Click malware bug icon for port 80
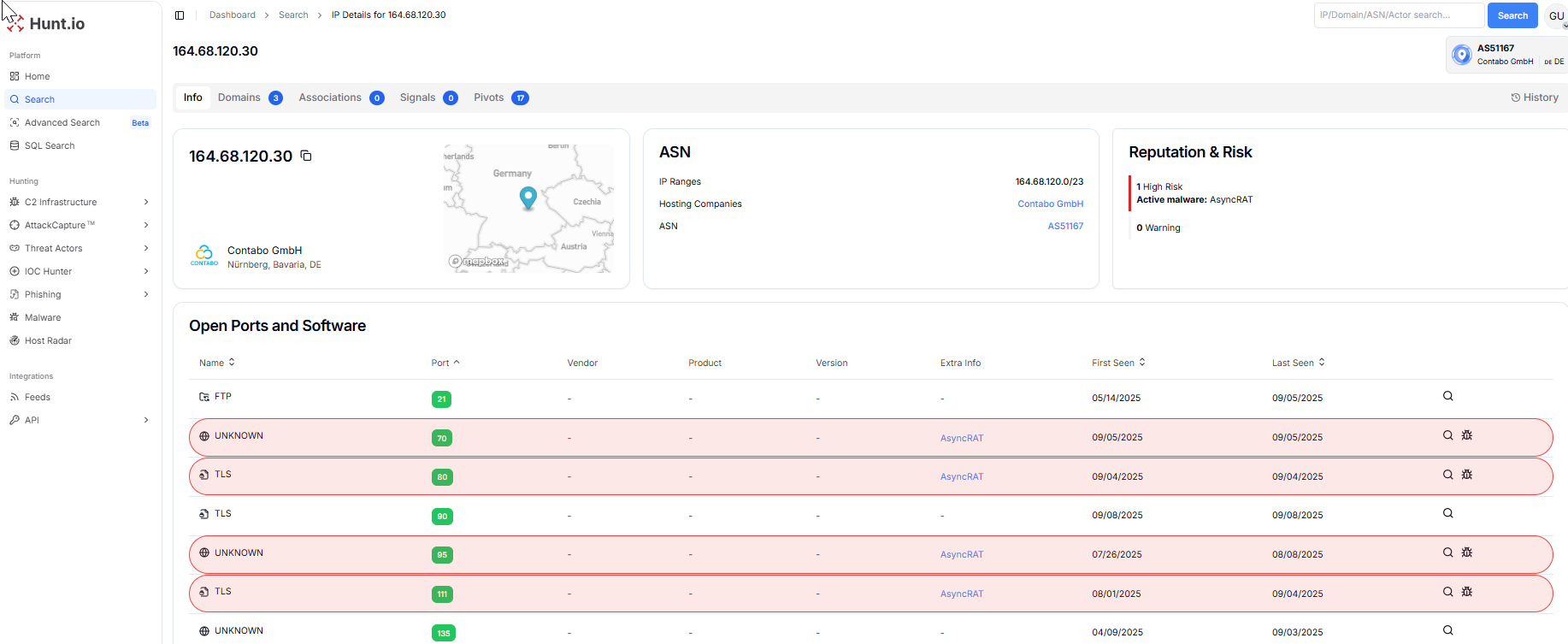Viewport: 1568px width, 644px height. click(1467, 475)
